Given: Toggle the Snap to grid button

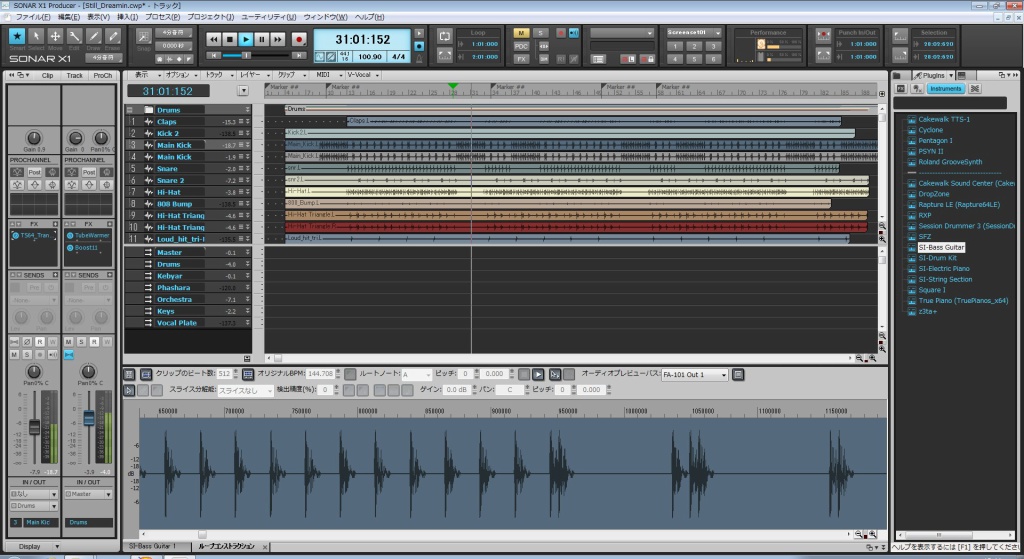Looking at the screenshot, I should pyautogui.click(x=144, y=36).
